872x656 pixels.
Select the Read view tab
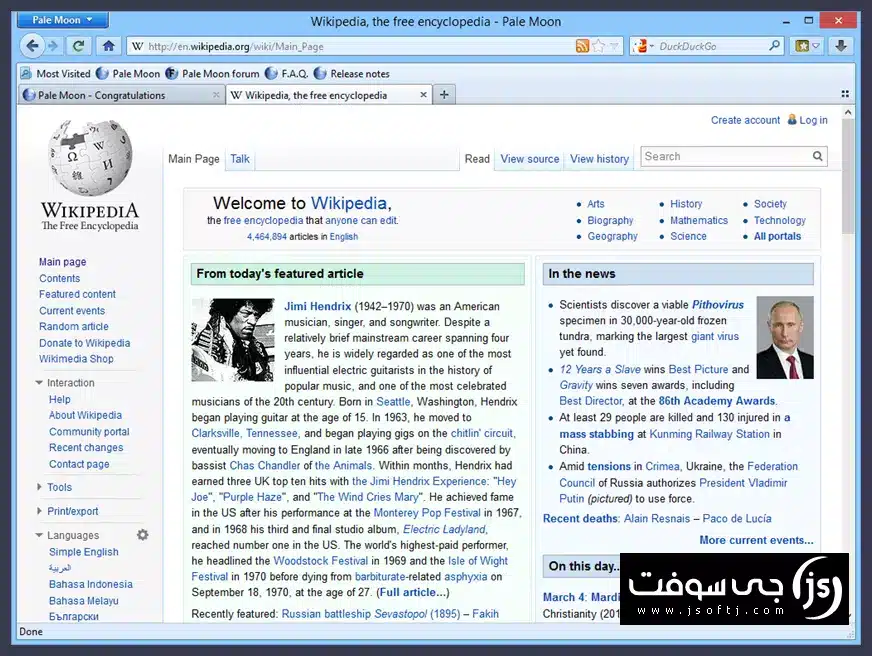(477, 159)
